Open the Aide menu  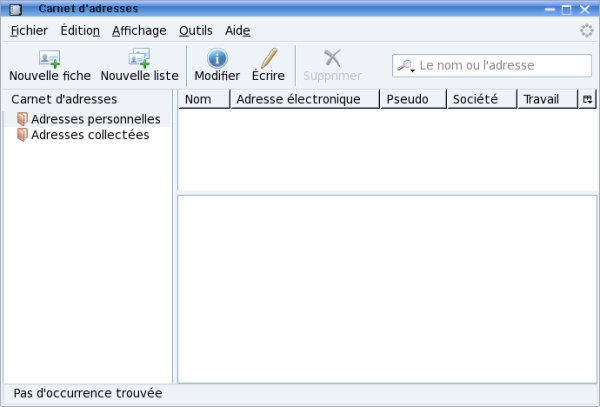click(237, 30)
